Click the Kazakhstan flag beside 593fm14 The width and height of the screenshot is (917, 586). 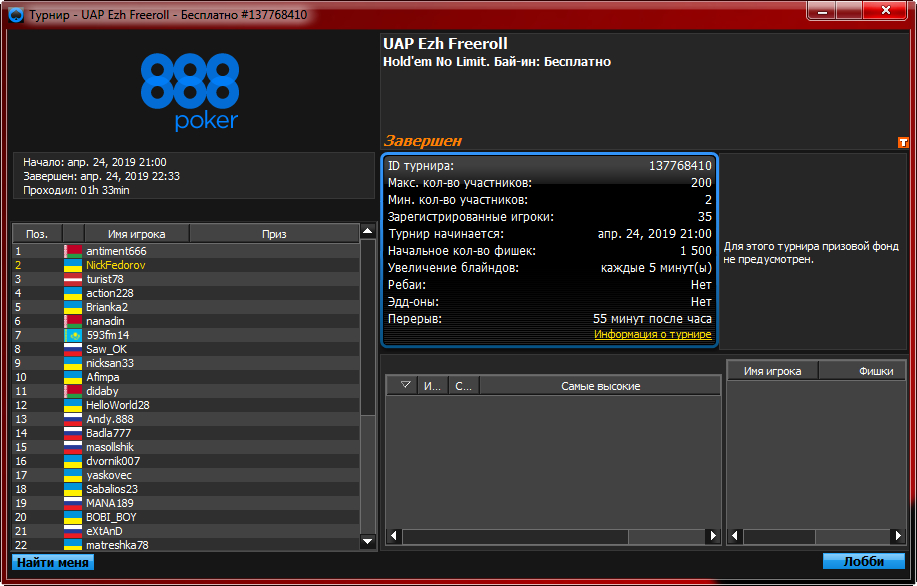pos(73,336)
